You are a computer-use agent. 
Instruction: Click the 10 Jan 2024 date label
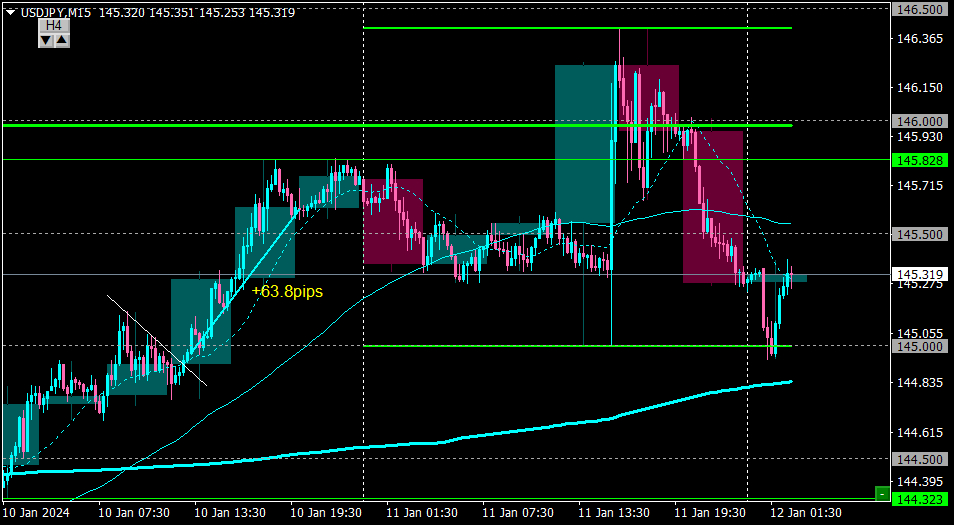tap(37, 513)
